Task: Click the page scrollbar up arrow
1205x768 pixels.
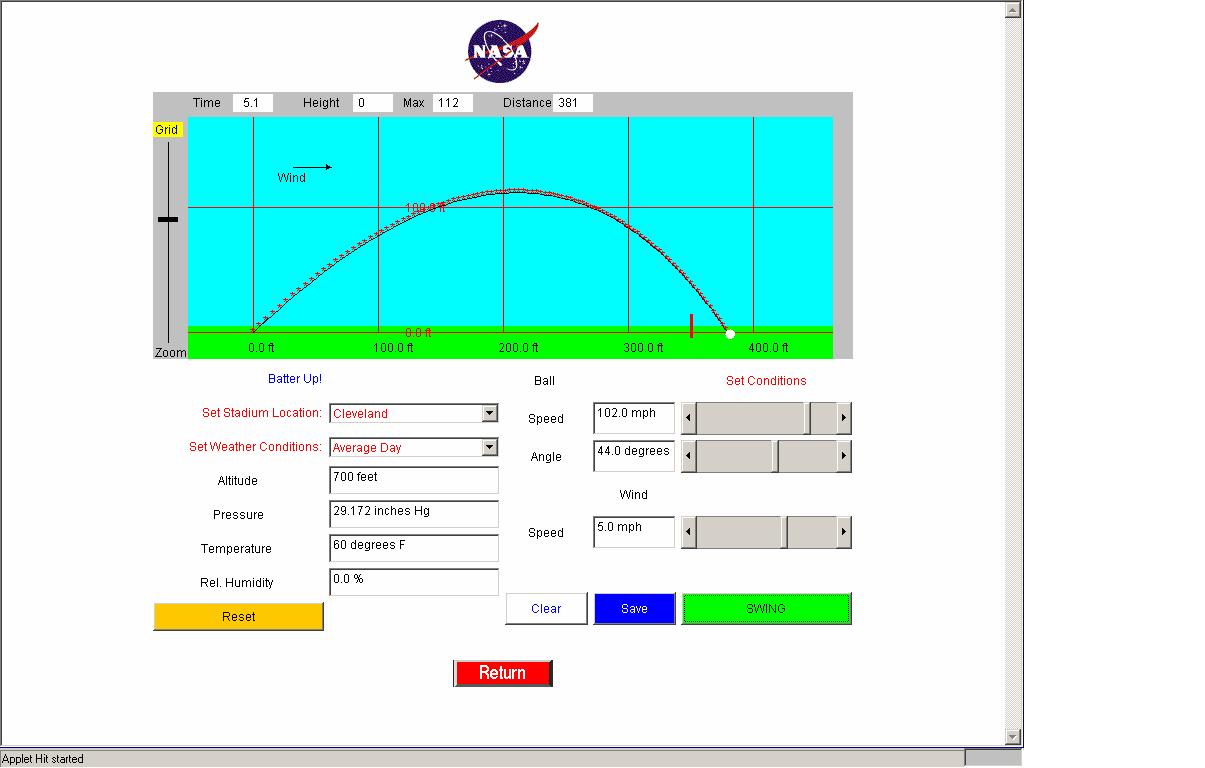Action: pos(1013,10)
